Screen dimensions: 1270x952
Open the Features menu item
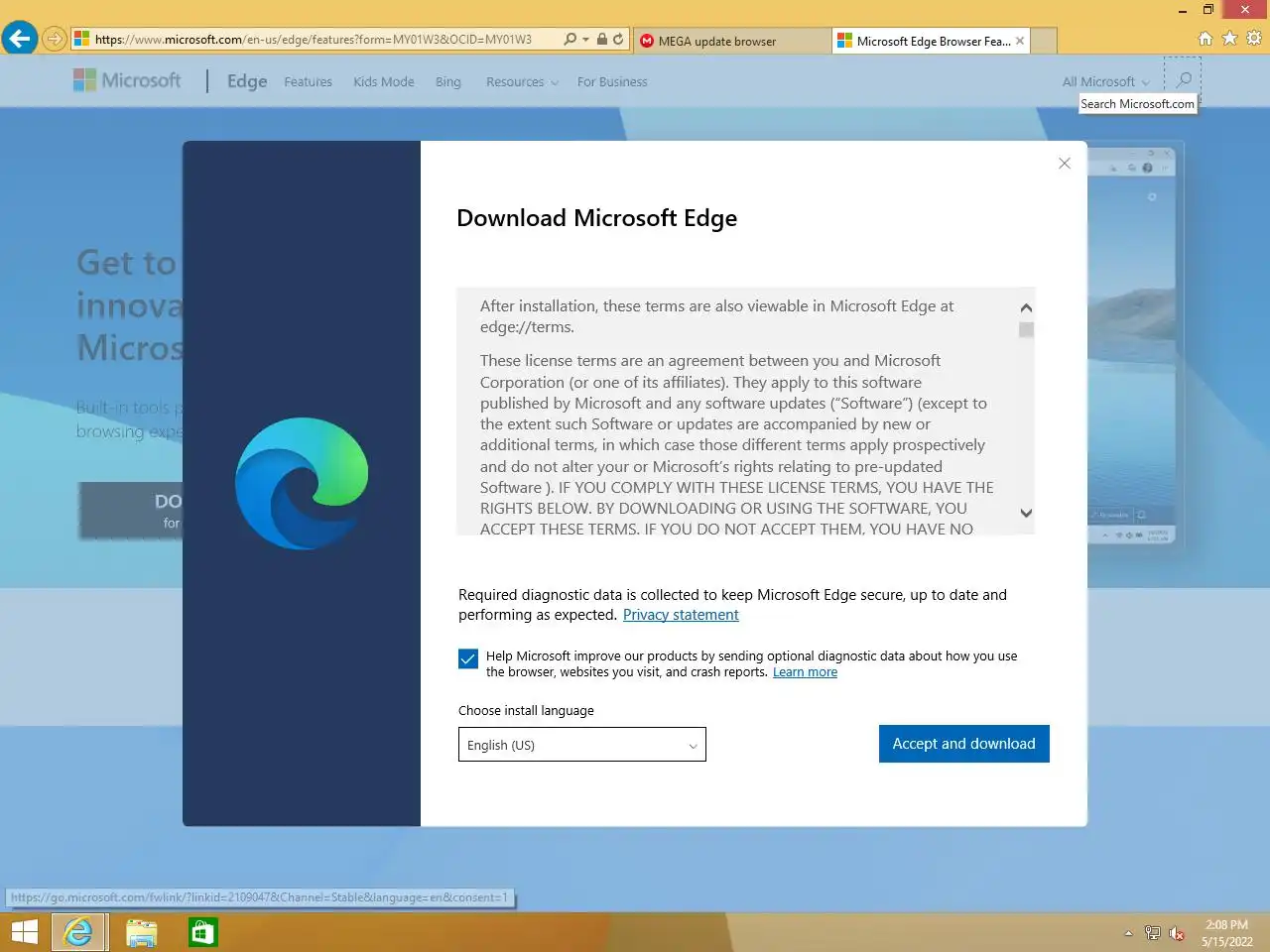(308, 82)
